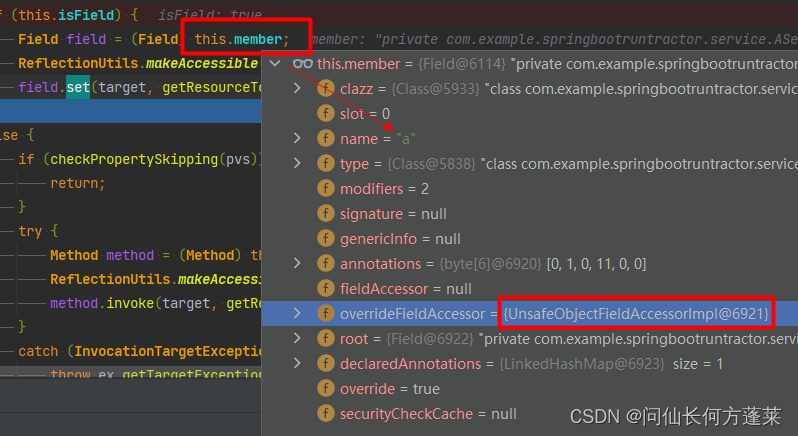The height and width of the screenshot is (436, 798).
Task: Click the 'Field field' declaration in the editor
Action: coord(62,39)
